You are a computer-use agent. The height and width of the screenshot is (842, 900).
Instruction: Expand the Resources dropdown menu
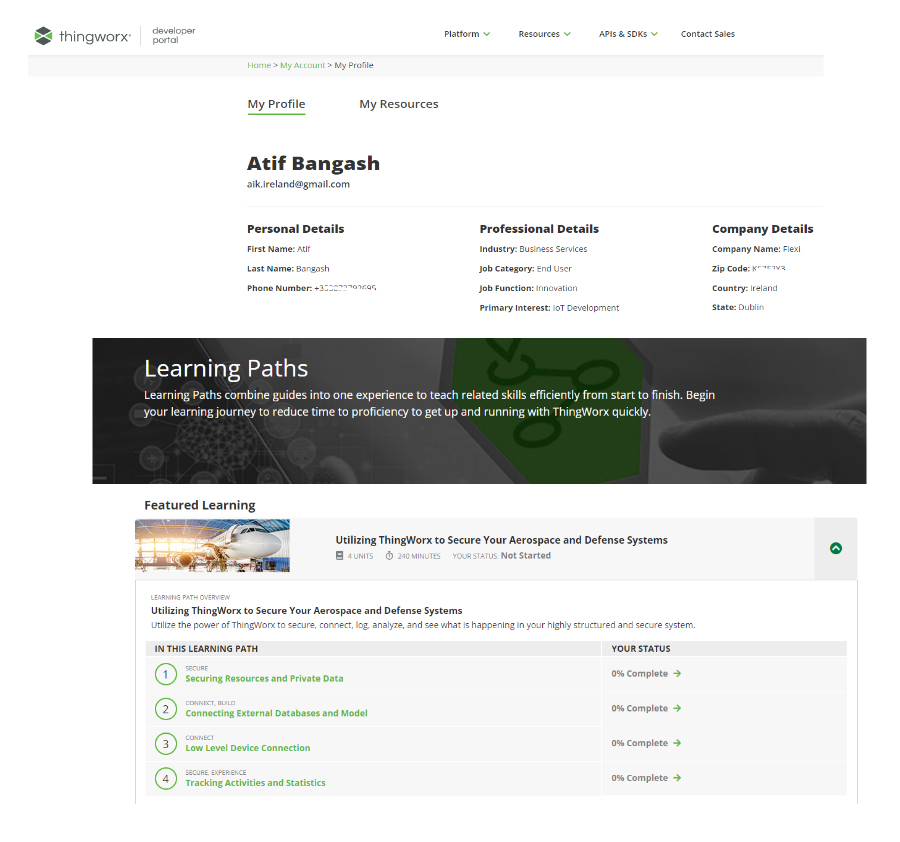tap(544, 34)
